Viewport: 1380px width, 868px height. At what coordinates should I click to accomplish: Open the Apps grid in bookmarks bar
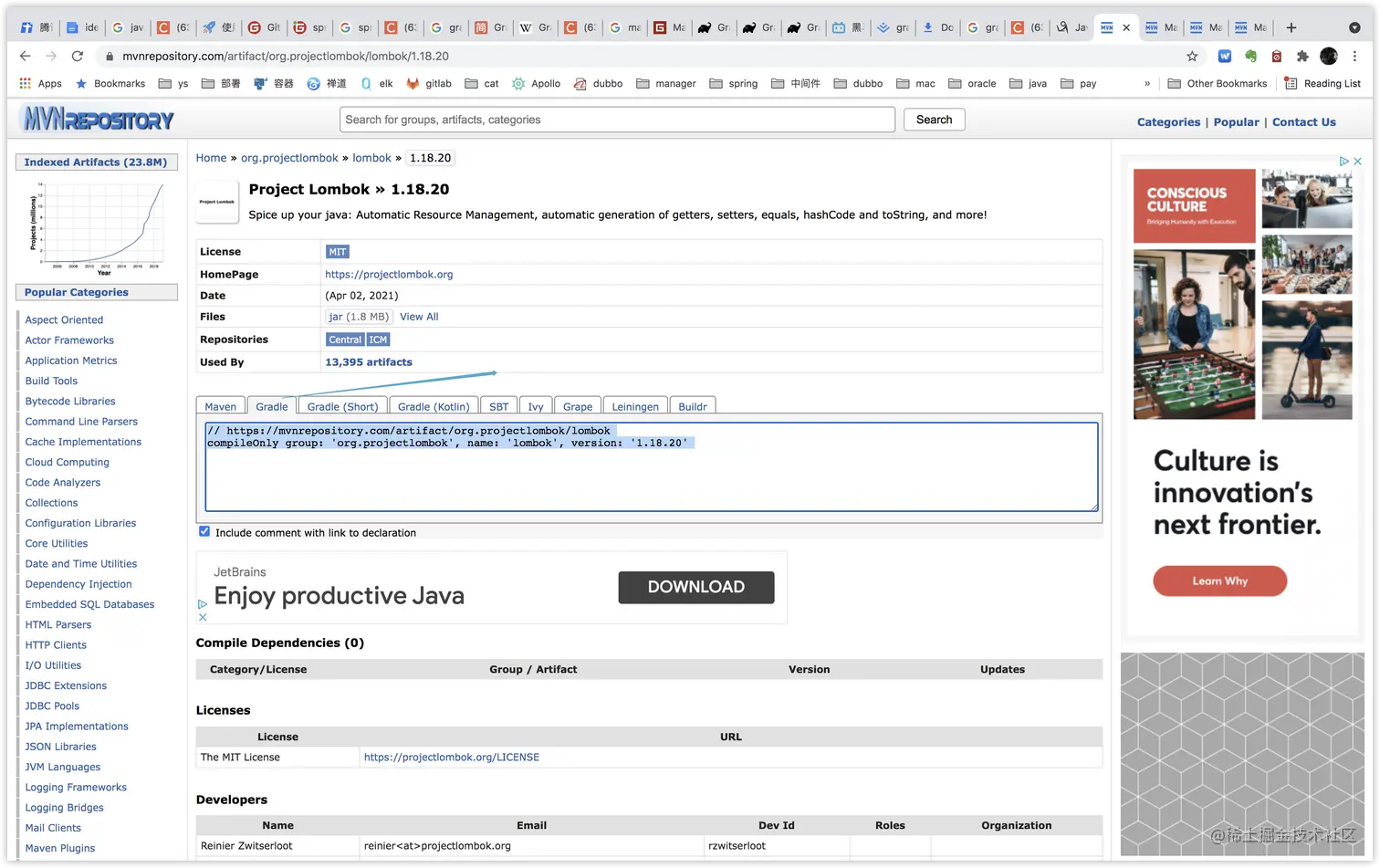(40, 83)
